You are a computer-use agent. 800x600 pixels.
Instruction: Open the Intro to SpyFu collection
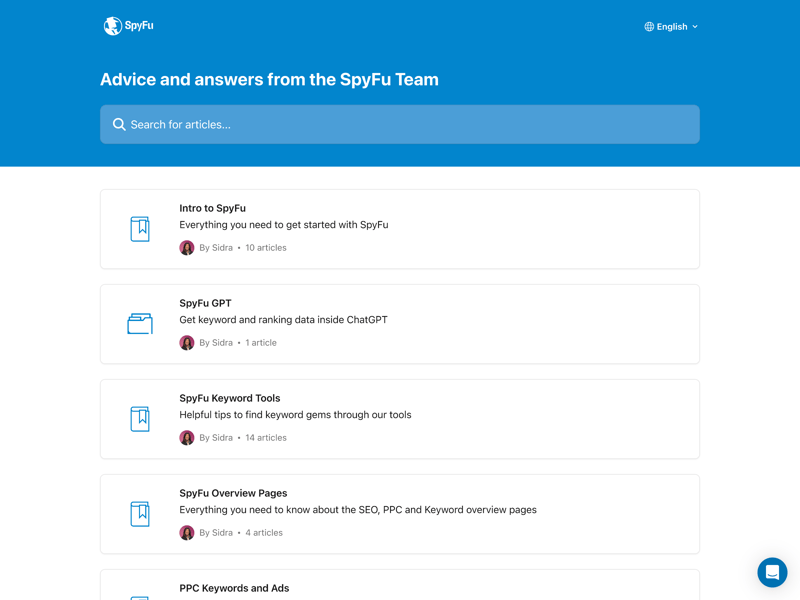(212, 208)
